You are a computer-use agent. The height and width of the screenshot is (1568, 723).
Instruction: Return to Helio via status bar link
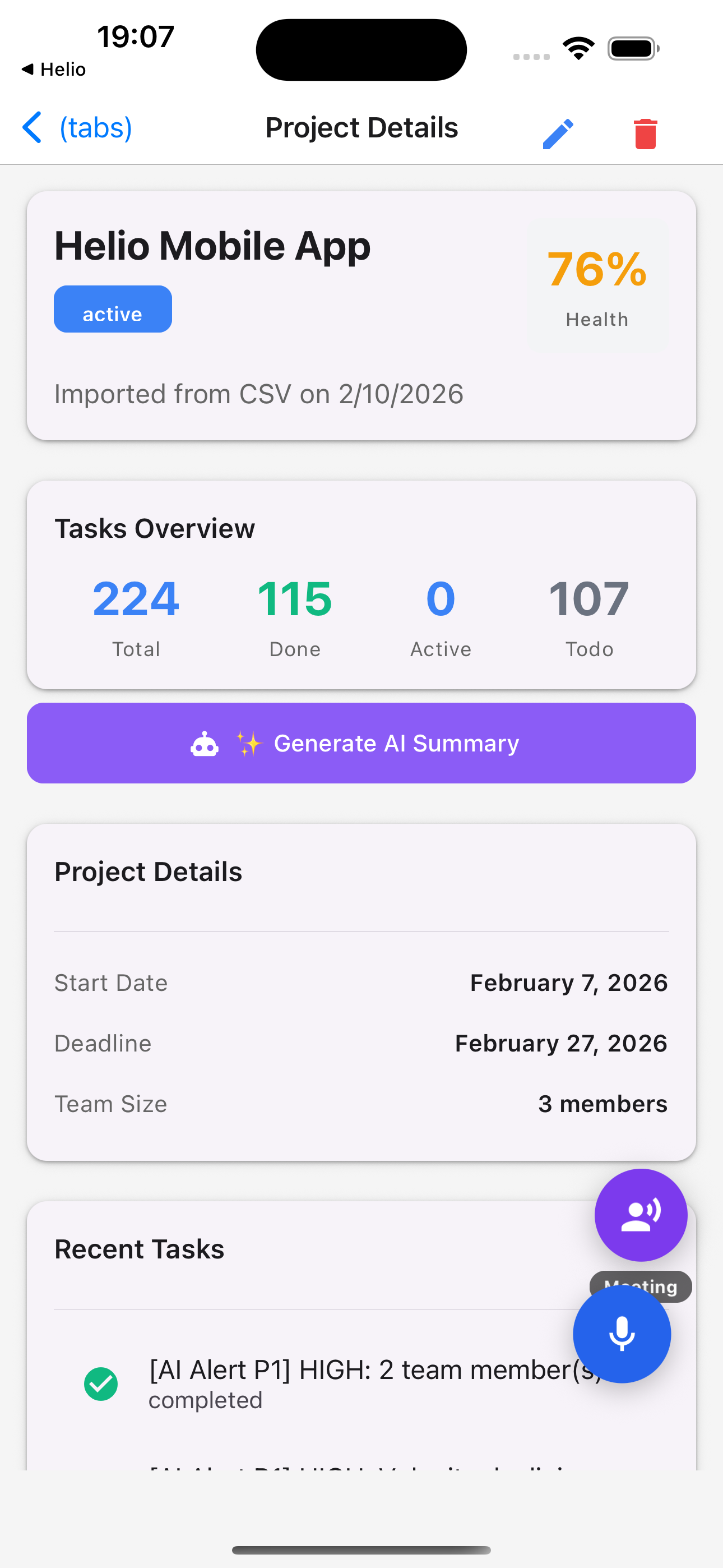tap(54, 70)
